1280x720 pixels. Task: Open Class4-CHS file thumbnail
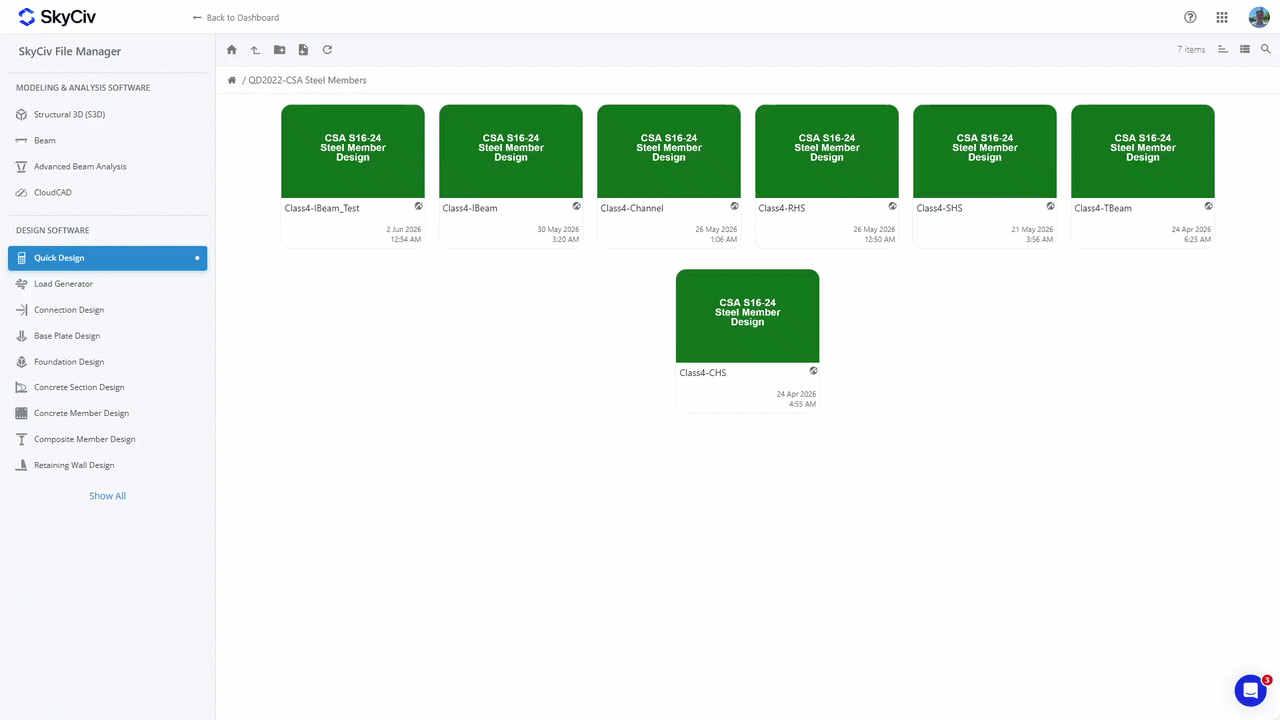click(x=748, y=315)
